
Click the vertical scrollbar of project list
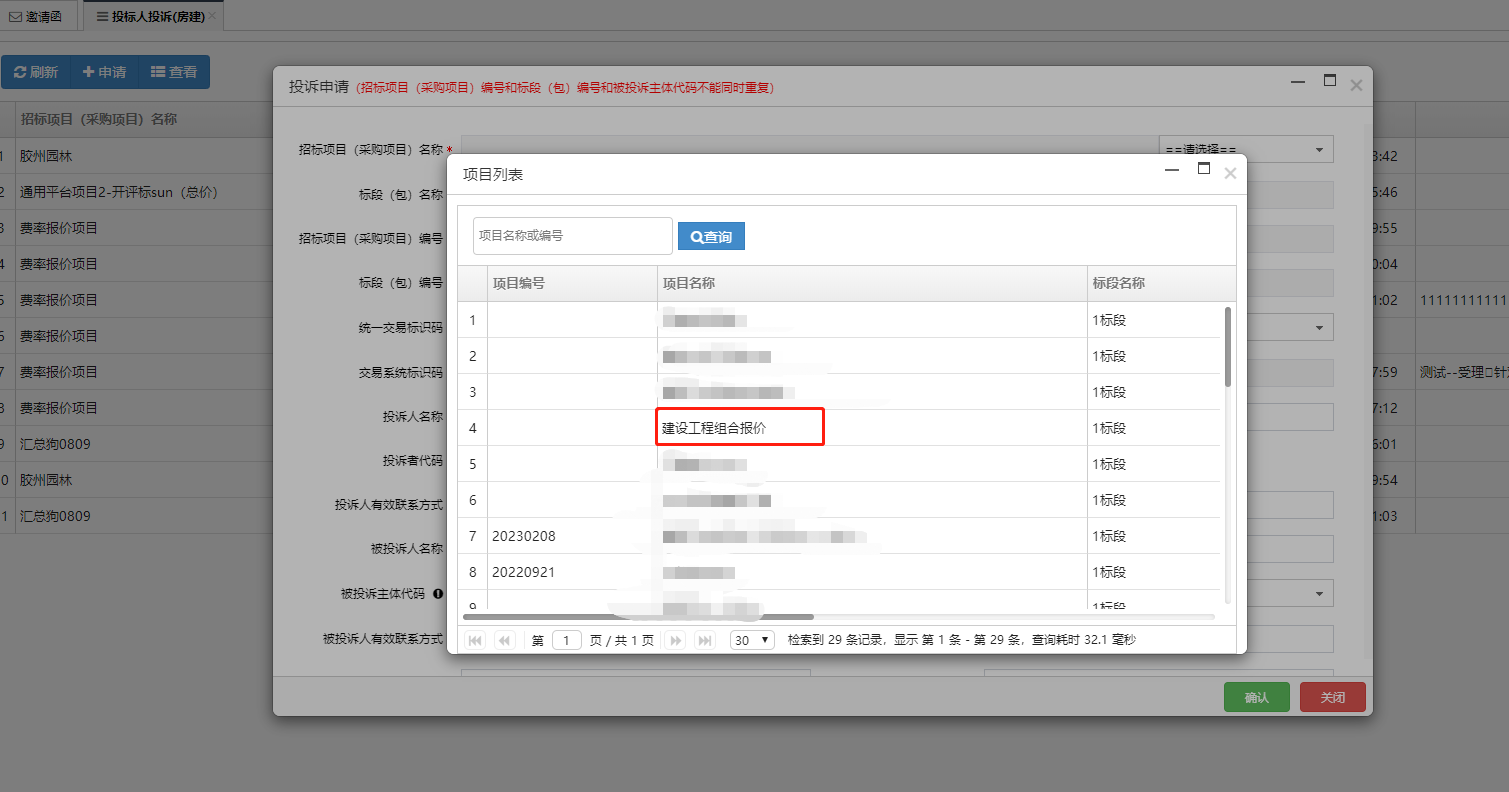pyautogui.click(x=1228, y=347)
